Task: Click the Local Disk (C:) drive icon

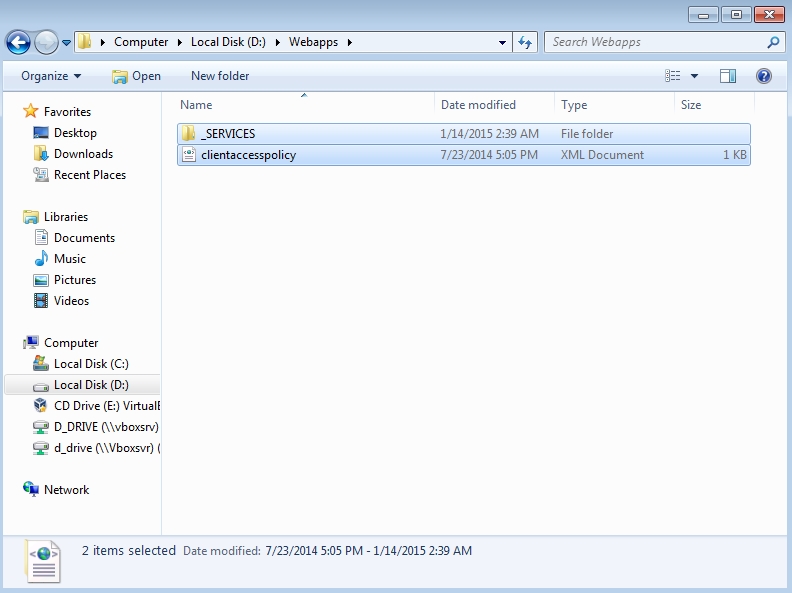Action: tap(41, 363)
